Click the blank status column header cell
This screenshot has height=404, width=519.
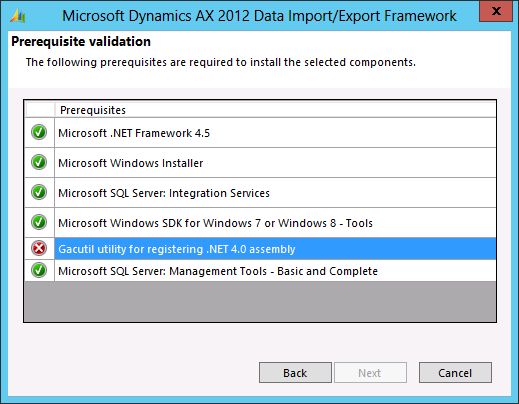tap(40, 110)
